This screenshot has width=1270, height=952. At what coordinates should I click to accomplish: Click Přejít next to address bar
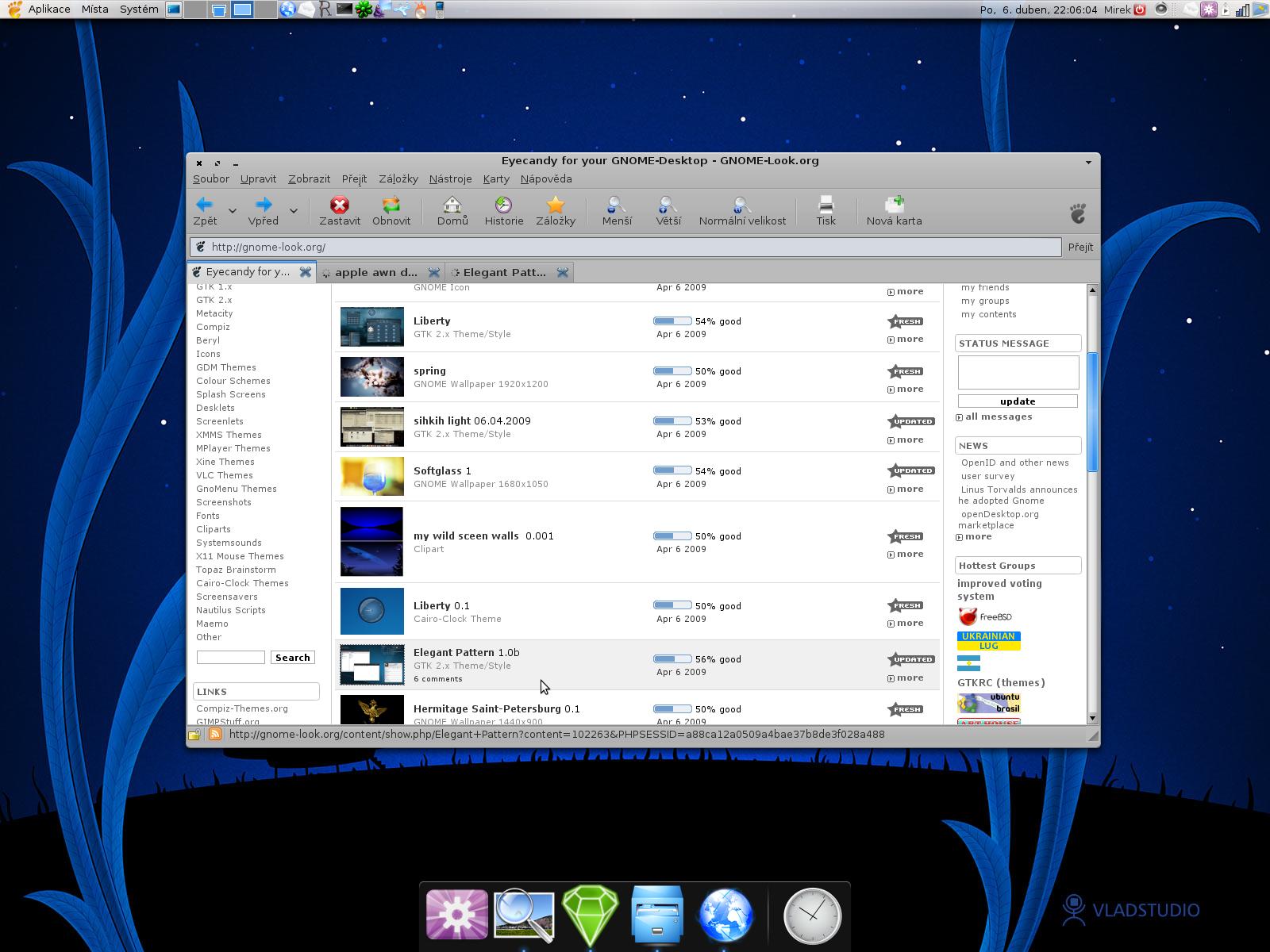click(1080, 247)
